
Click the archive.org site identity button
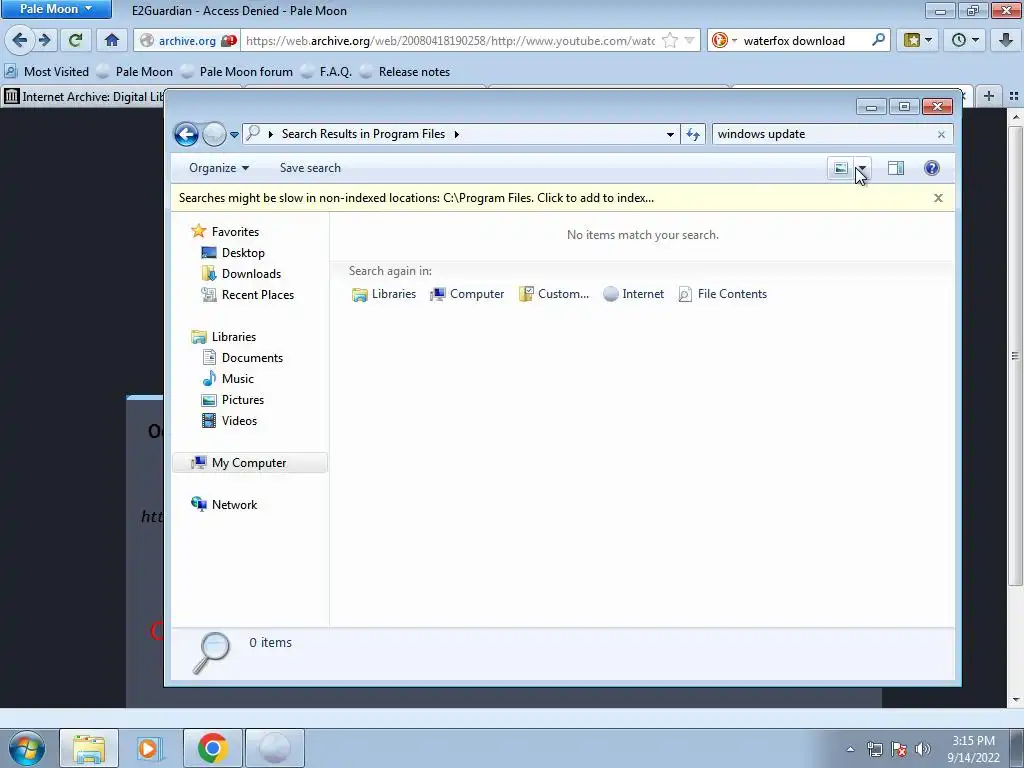click(x=187, y=40)
